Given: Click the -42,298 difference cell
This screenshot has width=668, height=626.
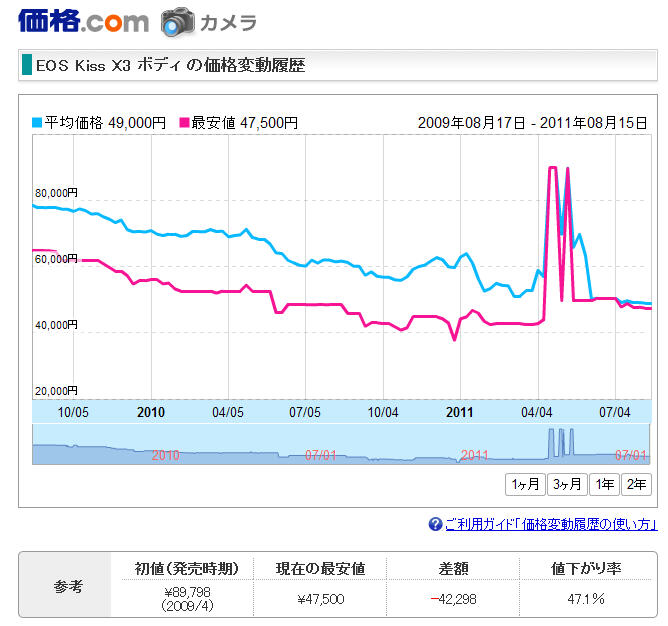Looking at the screenshot, I should pyautogui.click(x=453, y=599).
